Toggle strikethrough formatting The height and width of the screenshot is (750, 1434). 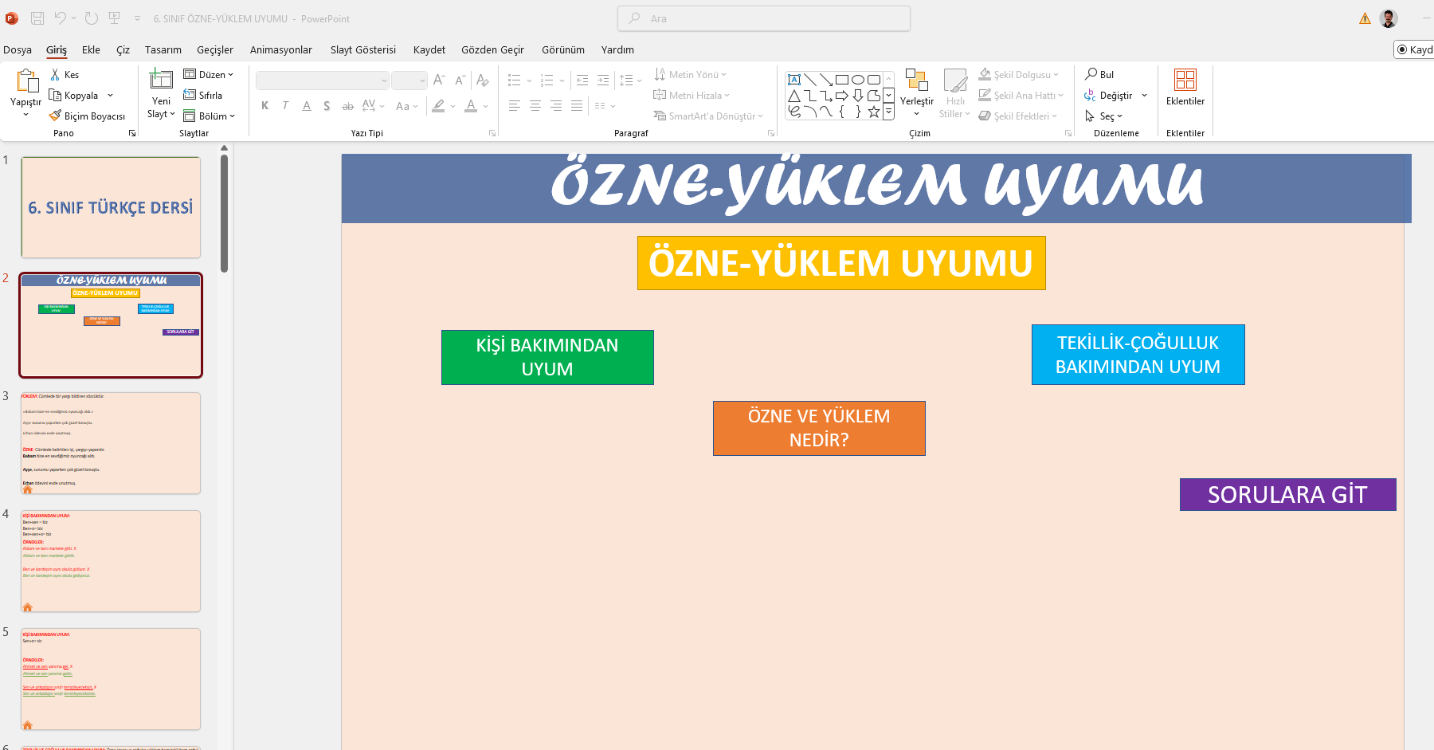[348, 106]
